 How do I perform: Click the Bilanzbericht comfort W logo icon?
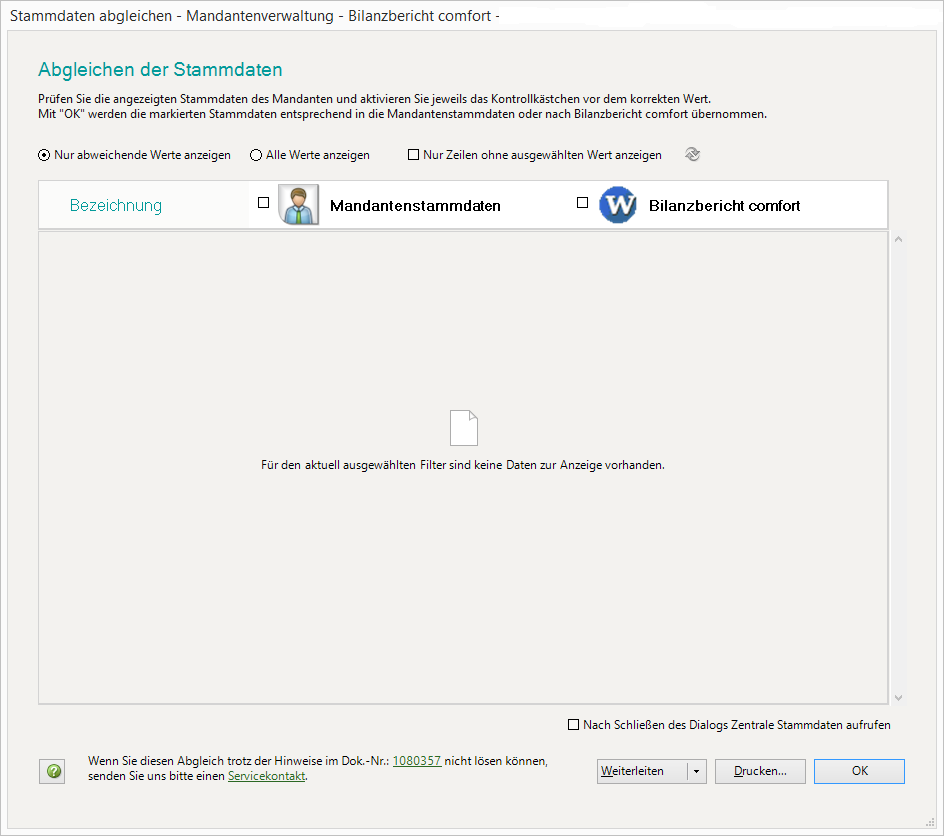(618, 205)
